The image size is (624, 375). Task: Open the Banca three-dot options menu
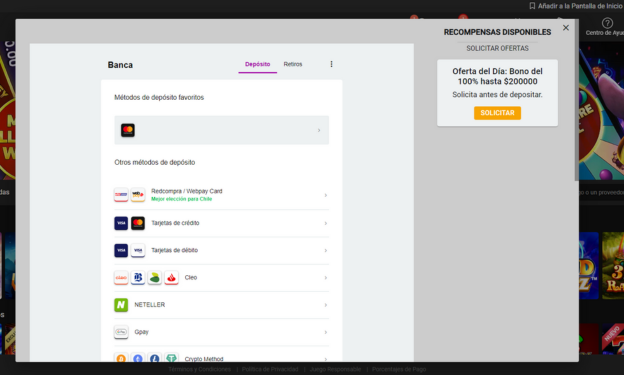pos(331,64)
